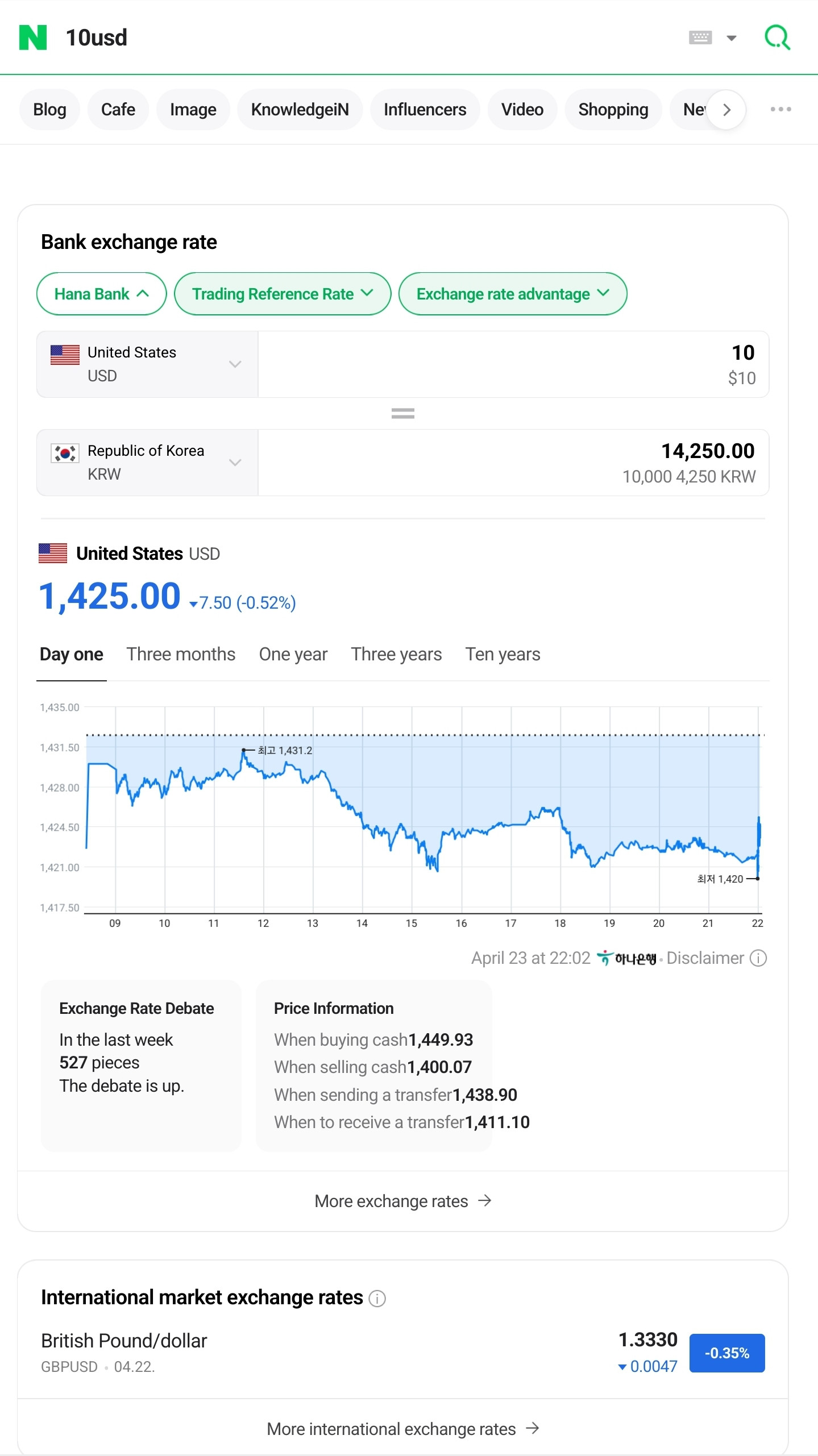The height and width of the screenshot is (1456, 818).
Task: Switch chart to Three months
Action: pos(181,654)
